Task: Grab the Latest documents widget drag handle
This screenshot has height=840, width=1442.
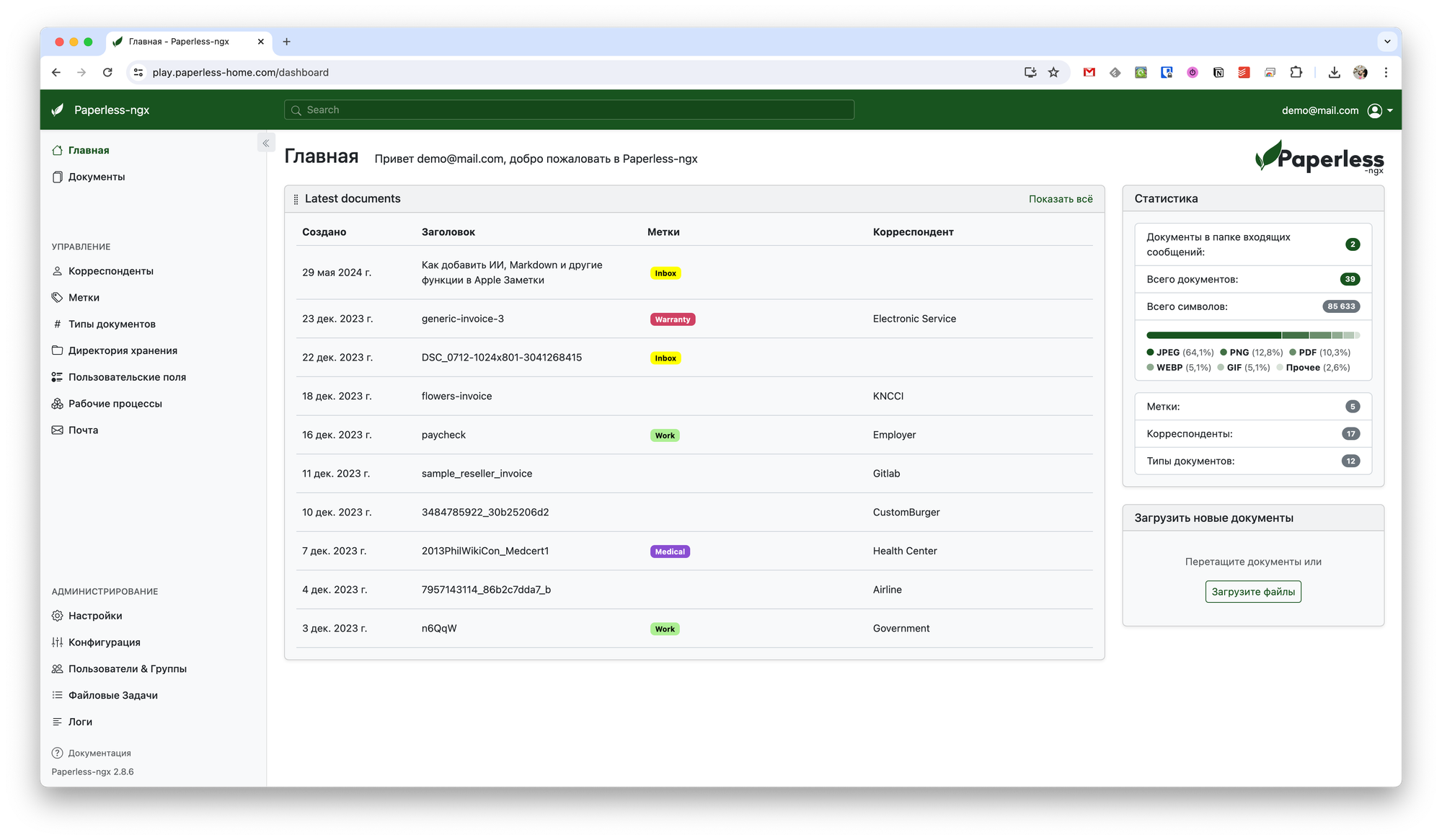Action: (x=296, y=199)
